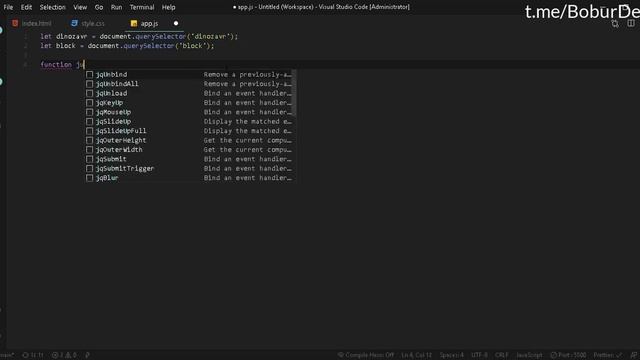Click the HTML file icon on index.html tab

pyautogui.click(x=15, y=24)
